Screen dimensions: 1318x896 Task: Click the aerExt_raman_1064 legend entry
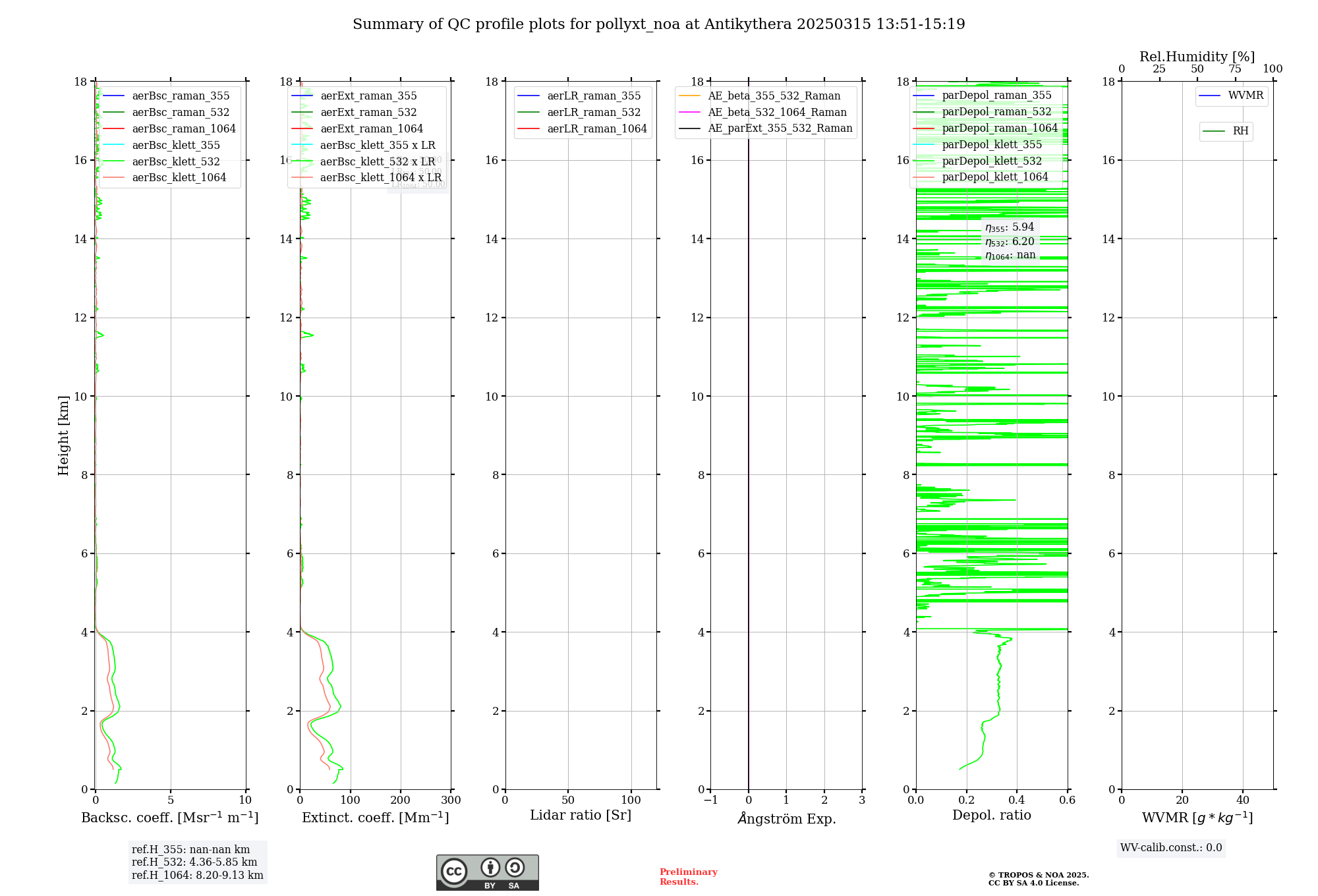click(357, 128)
